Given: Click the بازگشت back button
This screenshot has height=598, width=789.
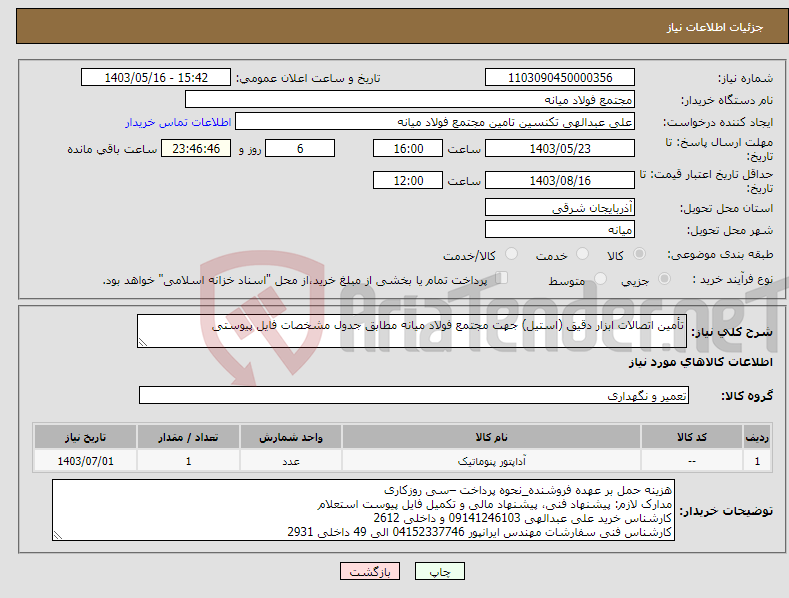Looking at the screenshot, I should pyautogui.click(x=370, y=571).
